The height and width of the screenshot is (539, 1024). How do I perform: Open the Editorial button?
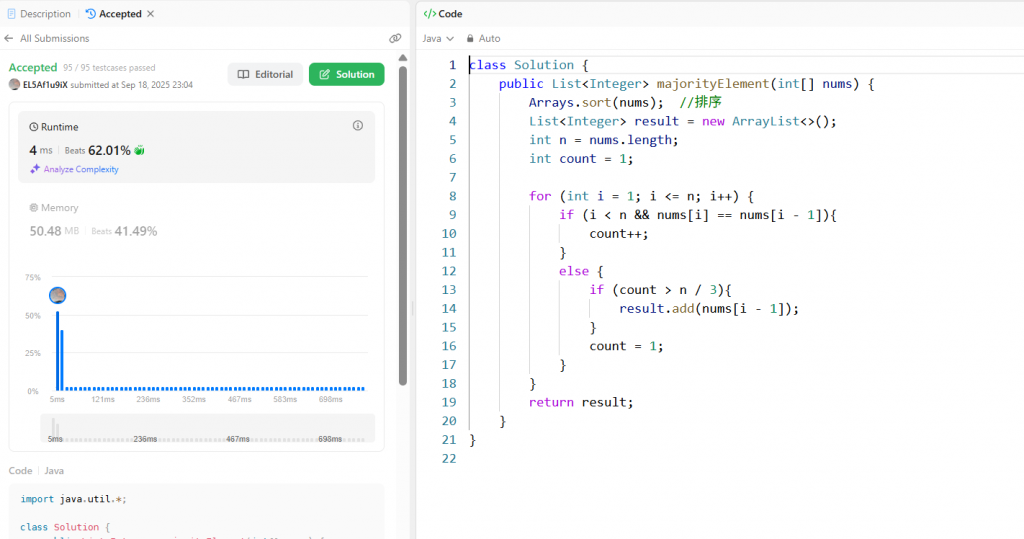(265, 74)
